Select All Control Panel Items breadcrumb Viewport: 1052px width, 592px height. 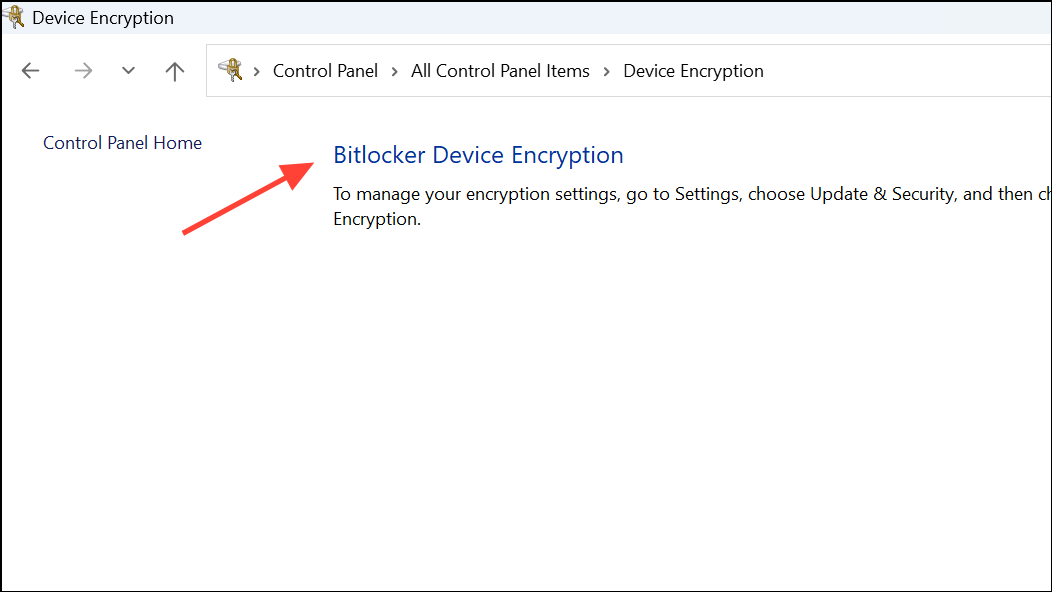coord(500,70)
